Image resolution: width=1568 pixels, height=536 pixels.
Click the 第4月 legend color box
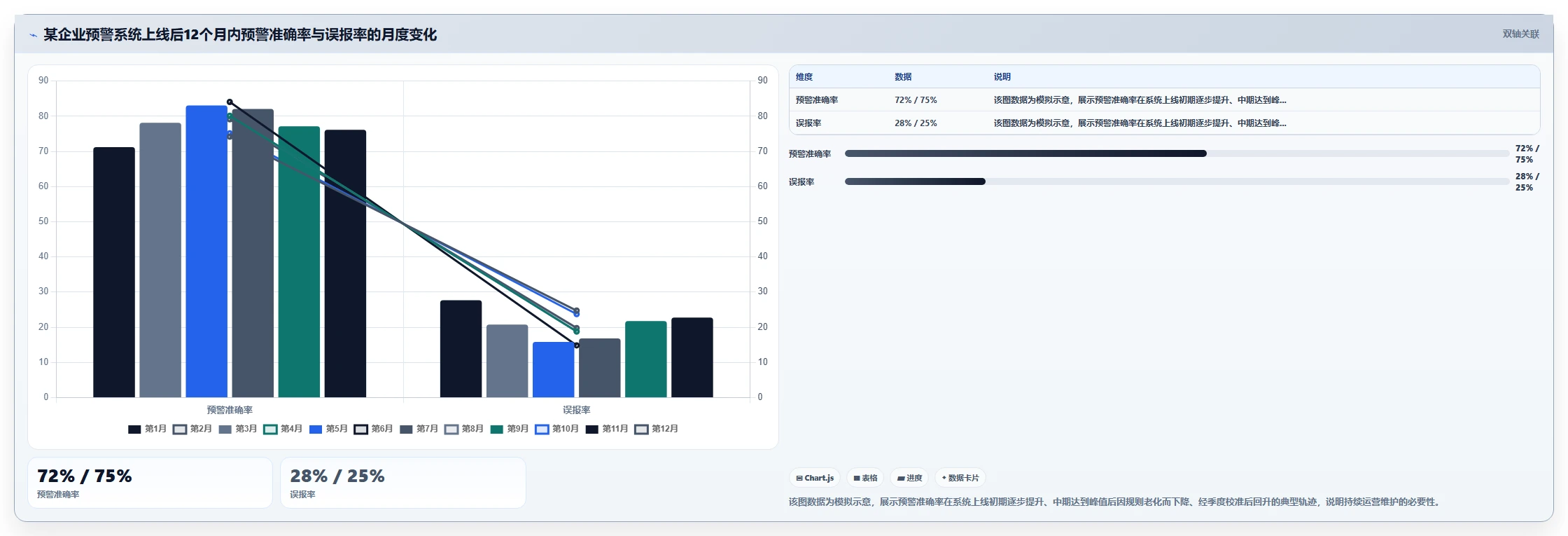pyautogui.click(x=270, y=430)
